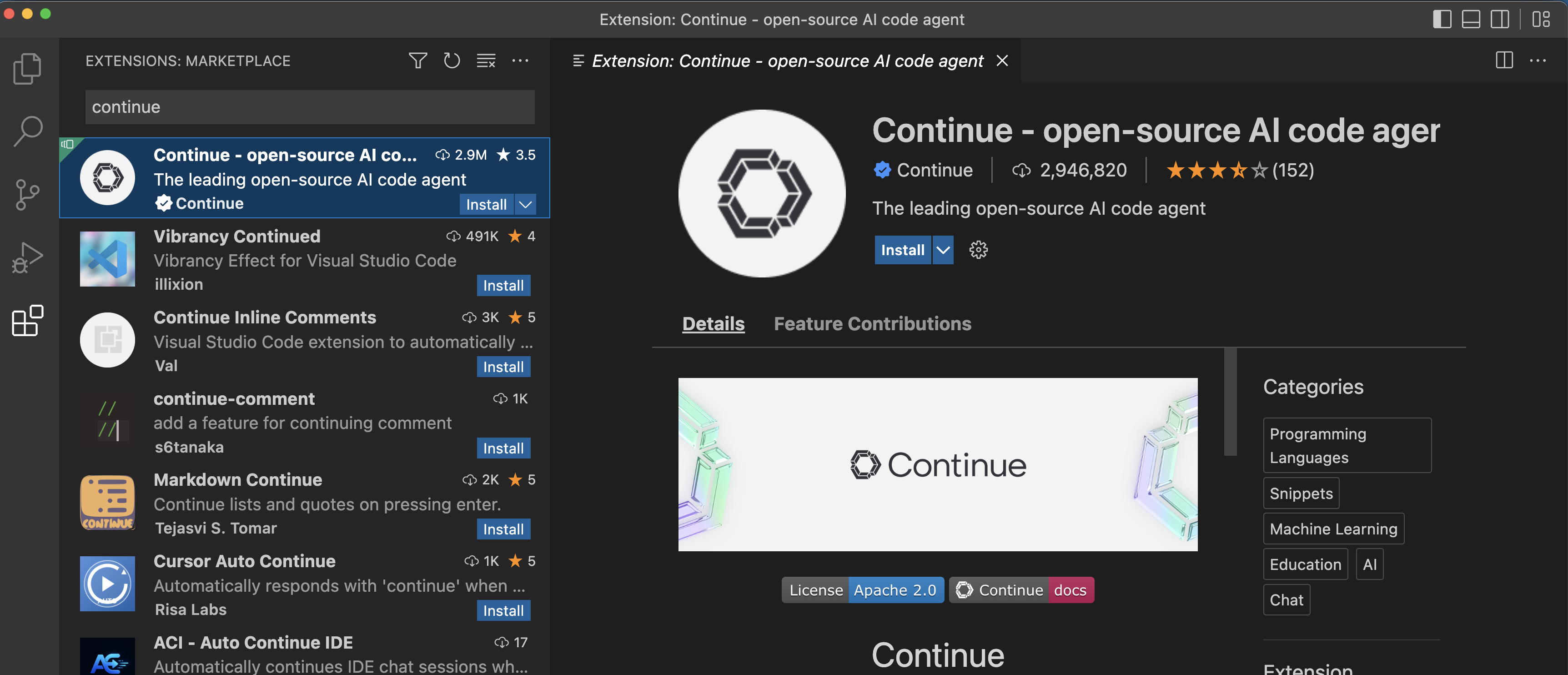Install Continue from the search results row
The height and width of the screenshot is (675, 1568).
click(x=486, y=205)
